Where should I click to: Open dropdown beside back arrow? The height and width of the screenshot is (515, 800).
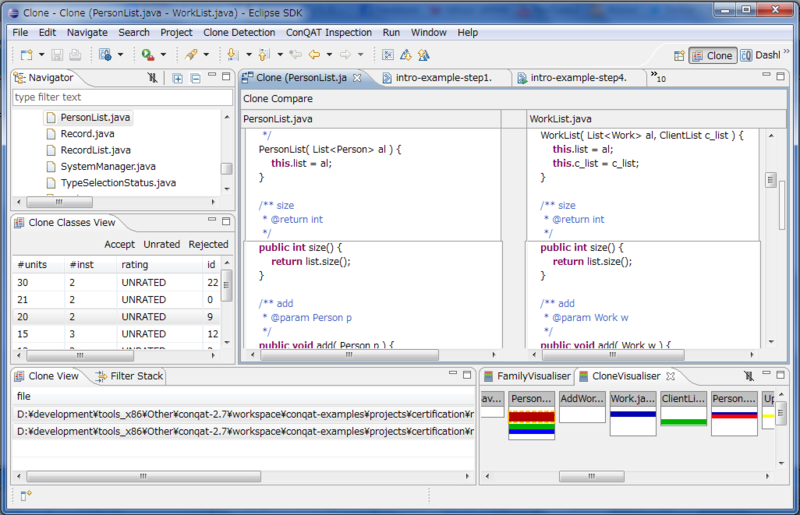pyautogui.click(x=329, y=55)
